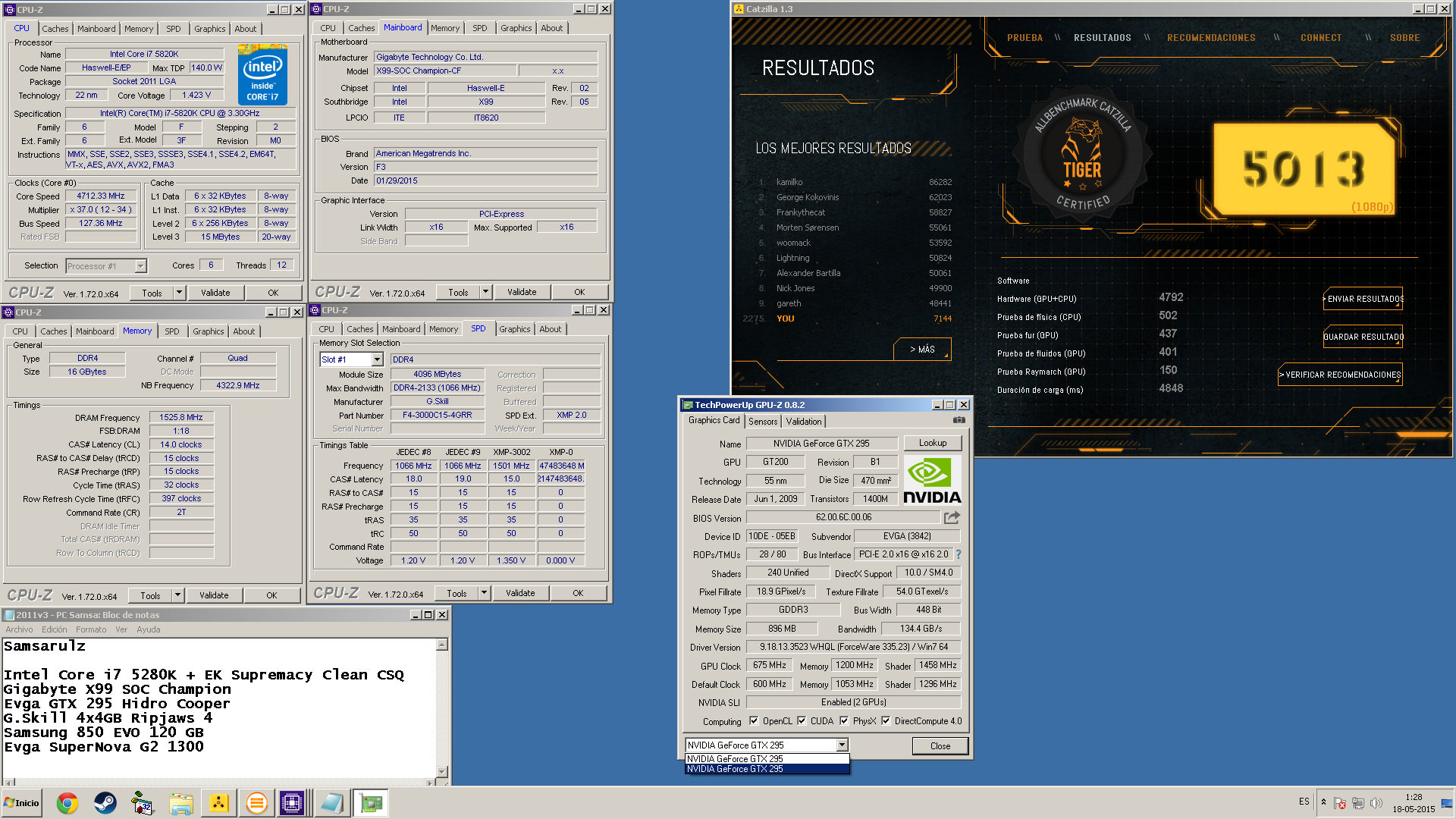Click the ES language indicator on taskbar
The image size is (1456, 819).
1304,802
